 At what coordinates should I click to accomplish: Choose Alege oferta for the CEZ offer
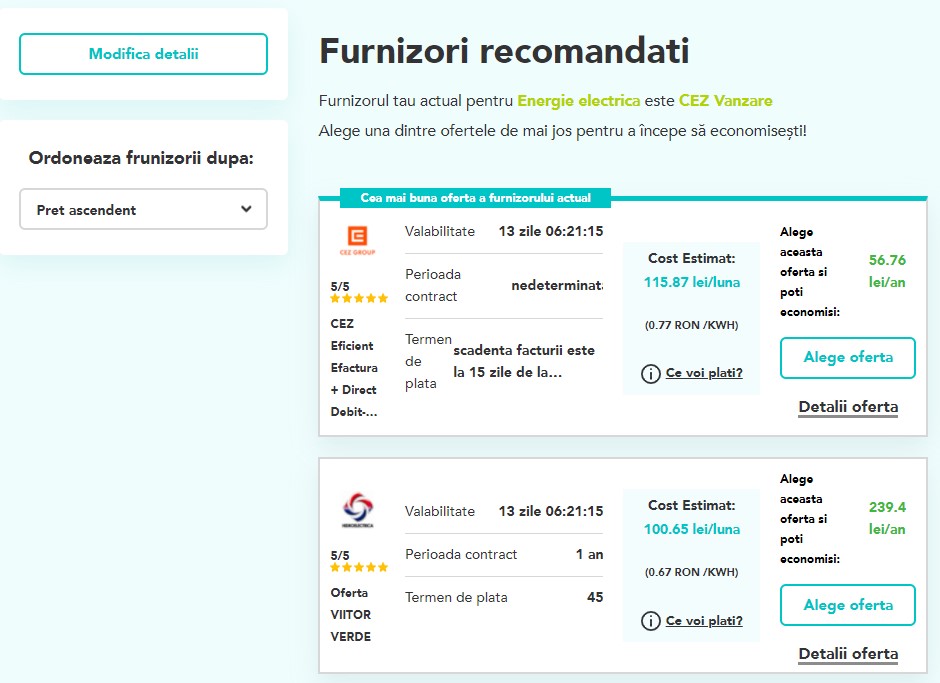click(x=848, y=357)
